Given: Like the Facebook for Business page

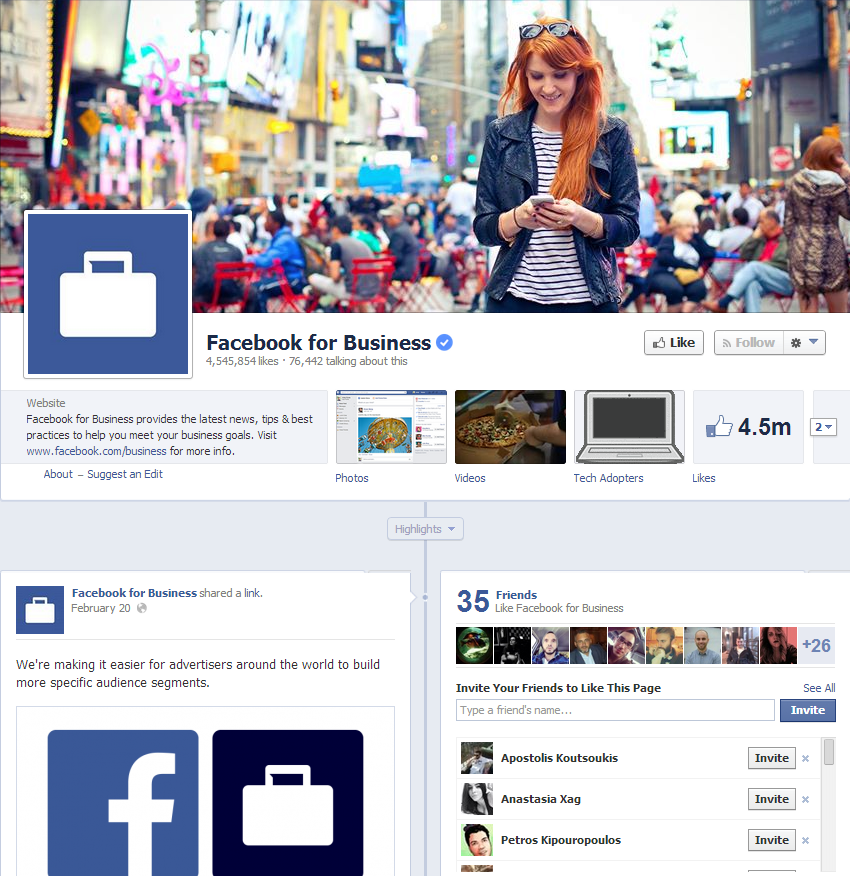Looking at the screenshot, I should click(x=674, y=342).
